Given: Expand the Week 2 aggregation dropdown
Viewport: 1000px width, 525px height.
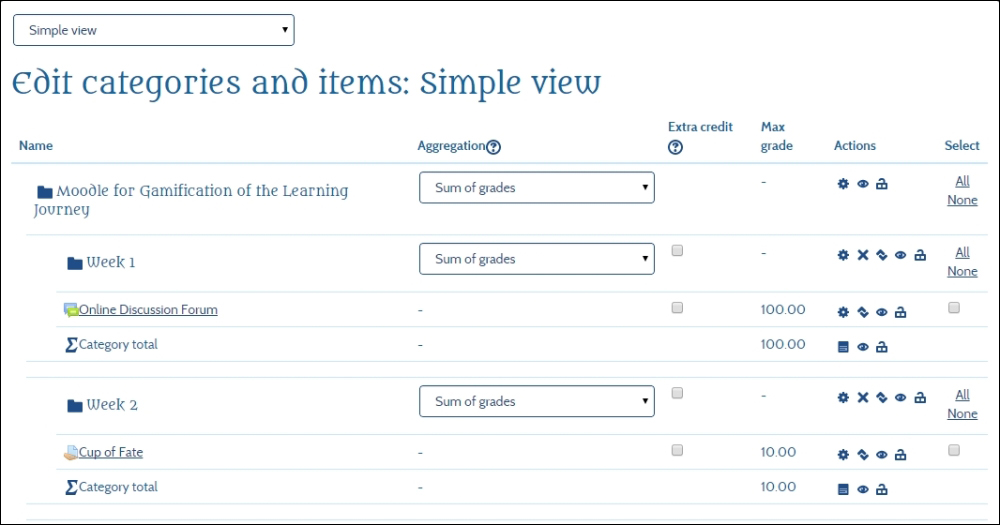Looking at the screenshot, I should tap(536, 402).
